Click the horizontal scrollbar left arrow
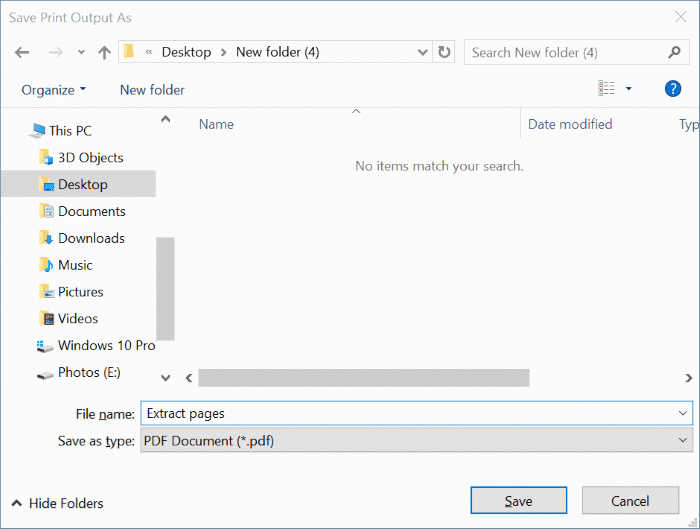Image resolution: width=700 pixels, height=529 pixels. [x=189, y=378]
